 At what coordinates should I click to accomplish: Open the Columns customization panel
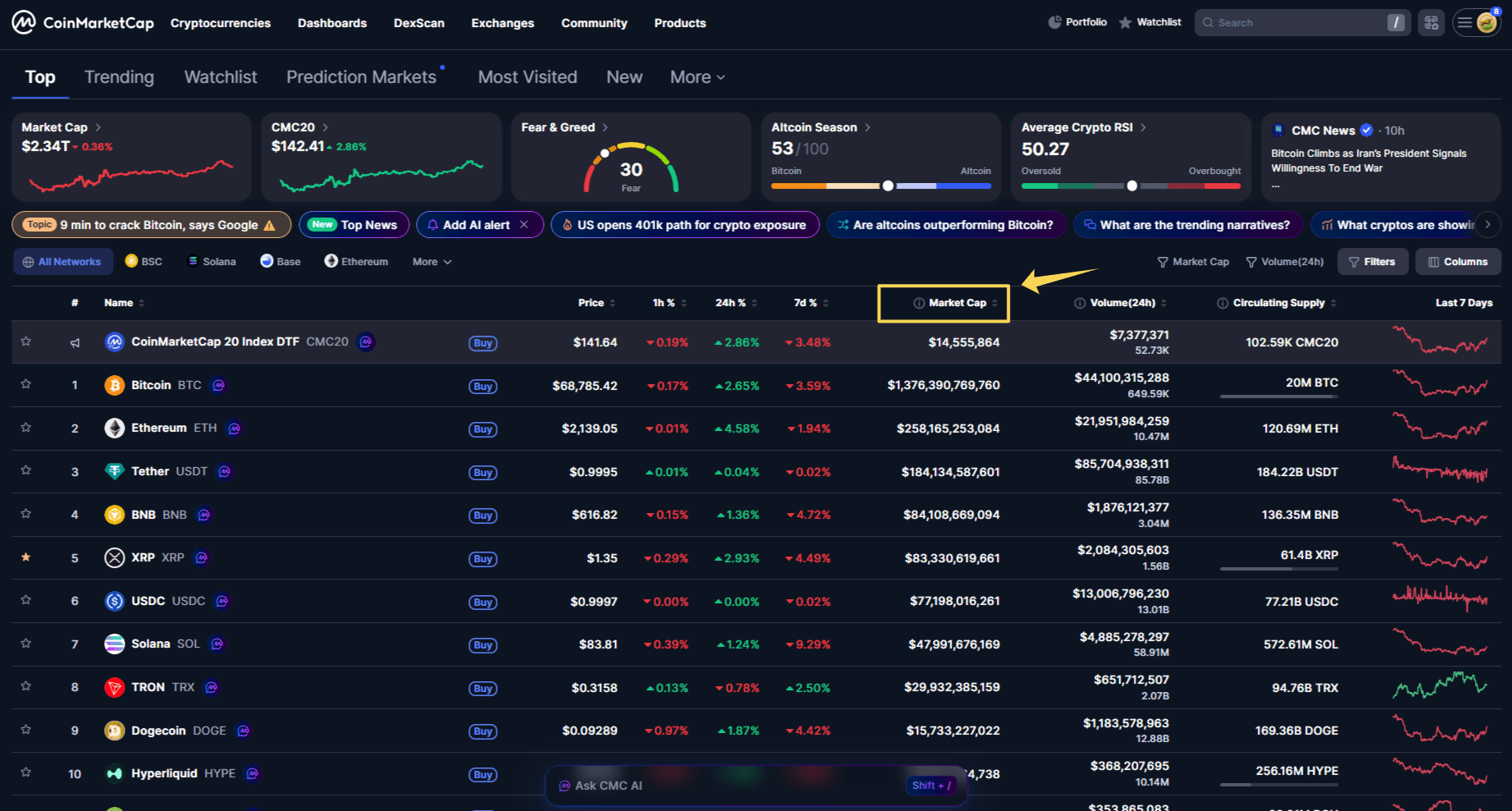coord(1458,261)
